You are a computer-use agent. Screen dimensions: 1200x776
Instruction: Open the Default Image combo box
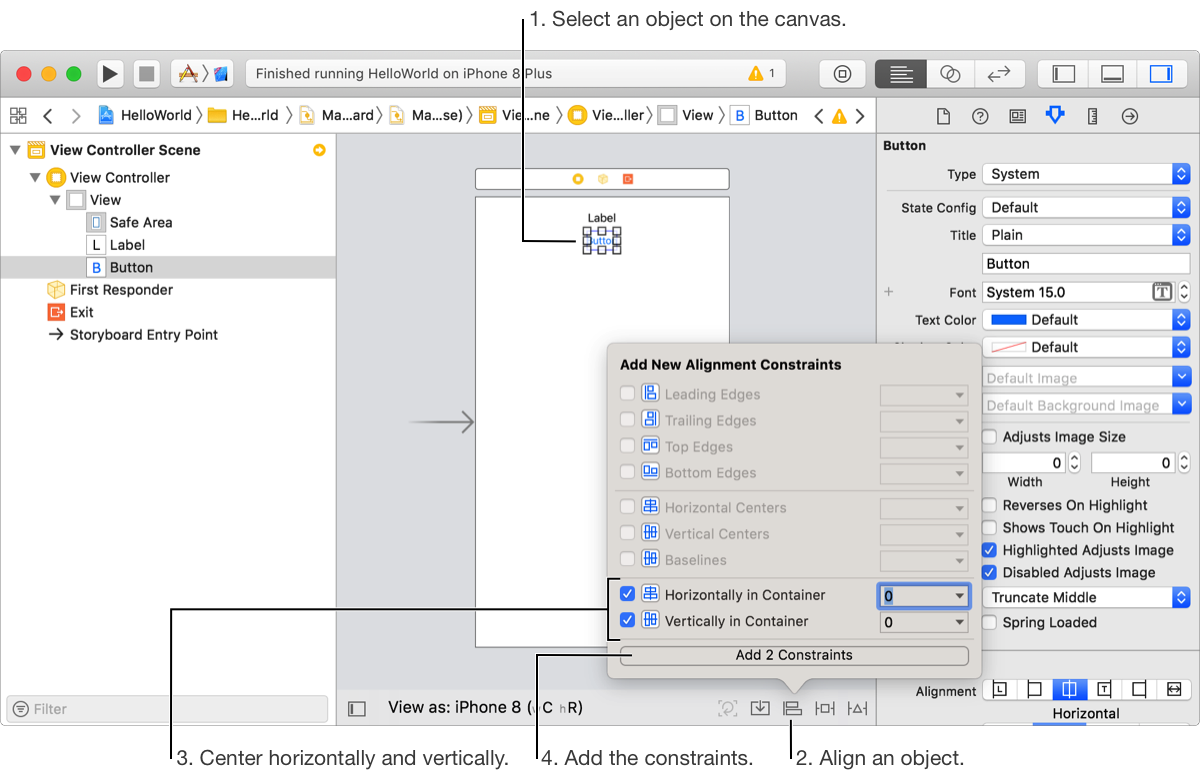tap(1086, 378)
